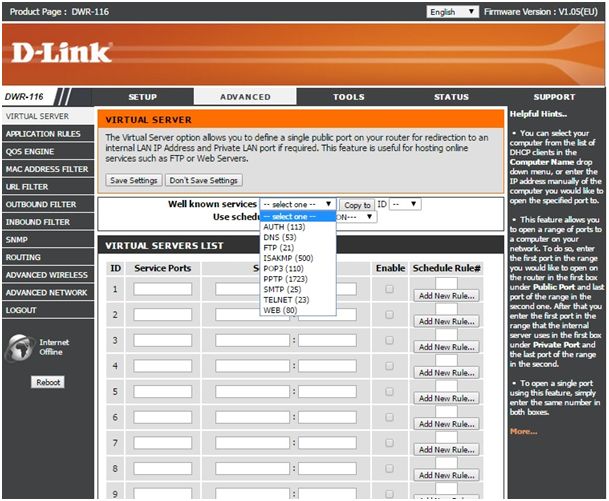Open the More... helpful hints link
Image resolution: width=609 pixels, height=501 pixels.
(x=524, y=431)
